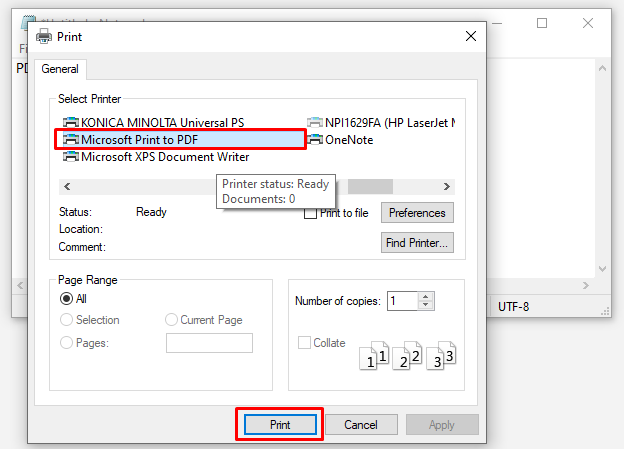The image size is (624, 449).
Task: Open the General tab
Action: click(60, 69)
